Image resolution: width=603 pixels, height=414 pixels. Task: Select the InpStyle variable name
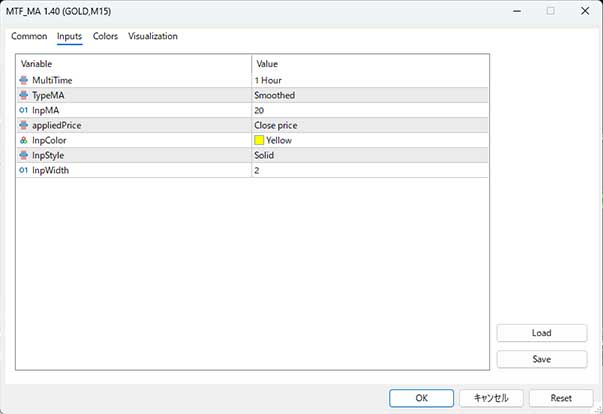coord(48,155)
